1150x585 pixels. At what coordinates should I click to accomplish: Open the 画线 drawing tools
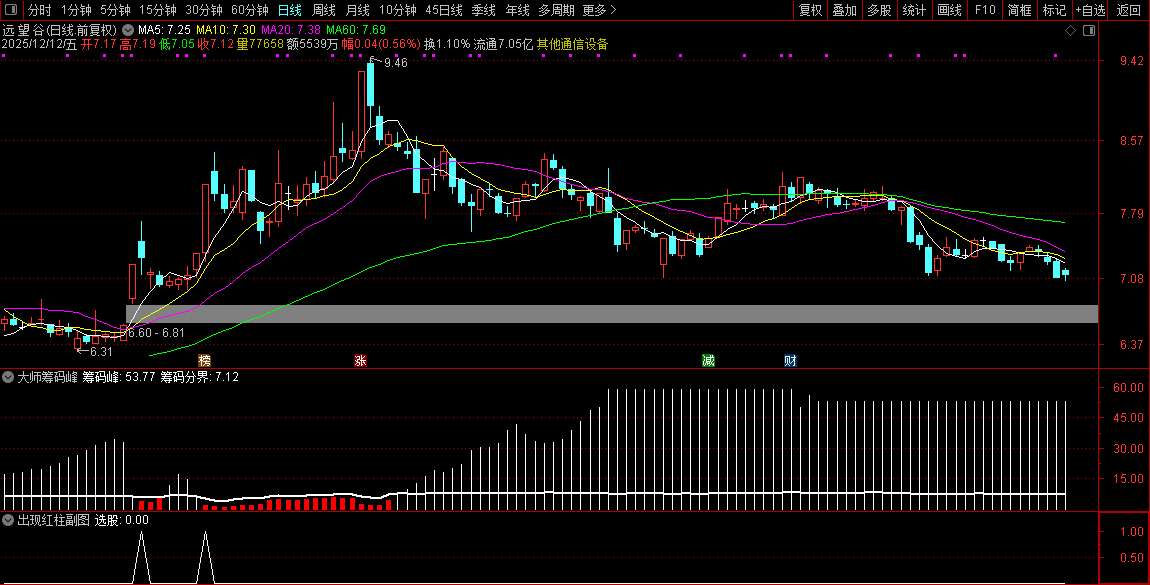949,10
